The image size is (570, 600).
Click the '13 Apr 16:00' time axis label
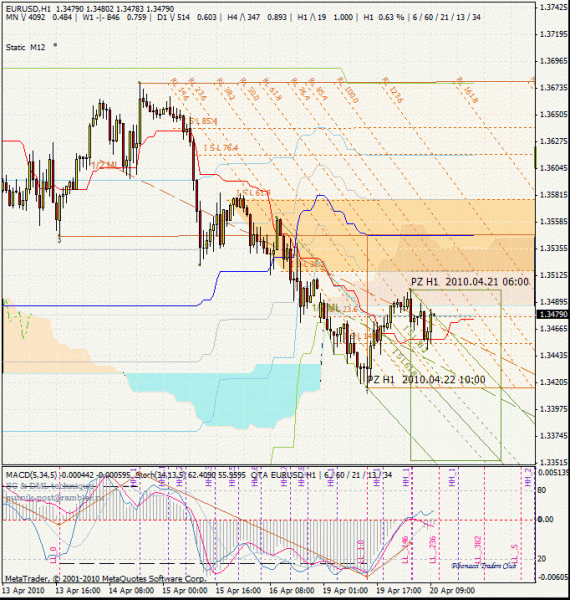coord(78,590)
